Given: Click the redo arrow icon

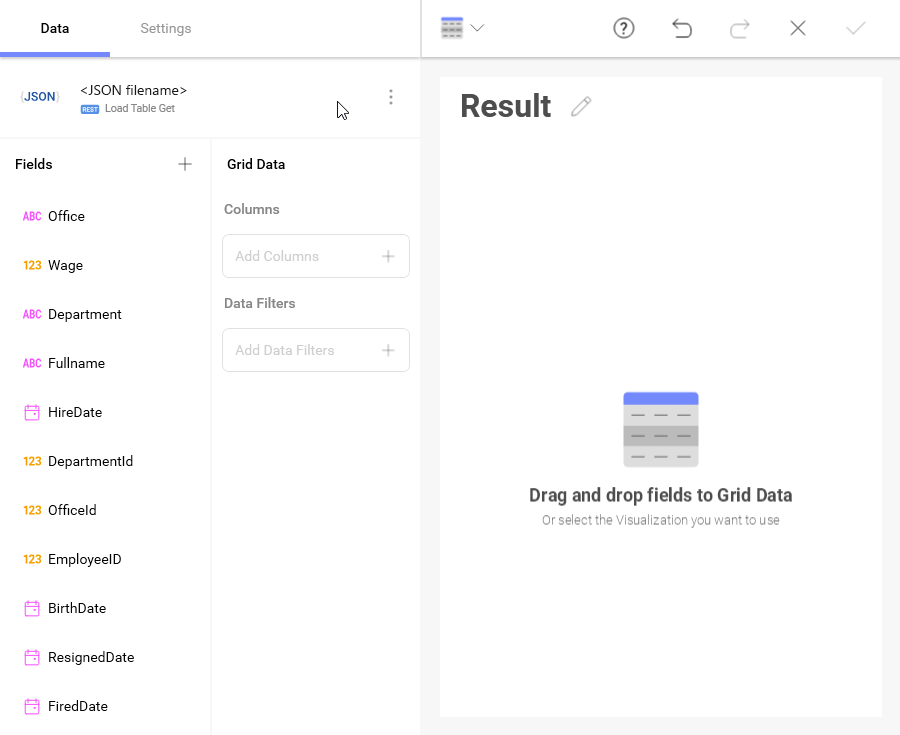Looking at the screenshot, I should tap(740, 28).
